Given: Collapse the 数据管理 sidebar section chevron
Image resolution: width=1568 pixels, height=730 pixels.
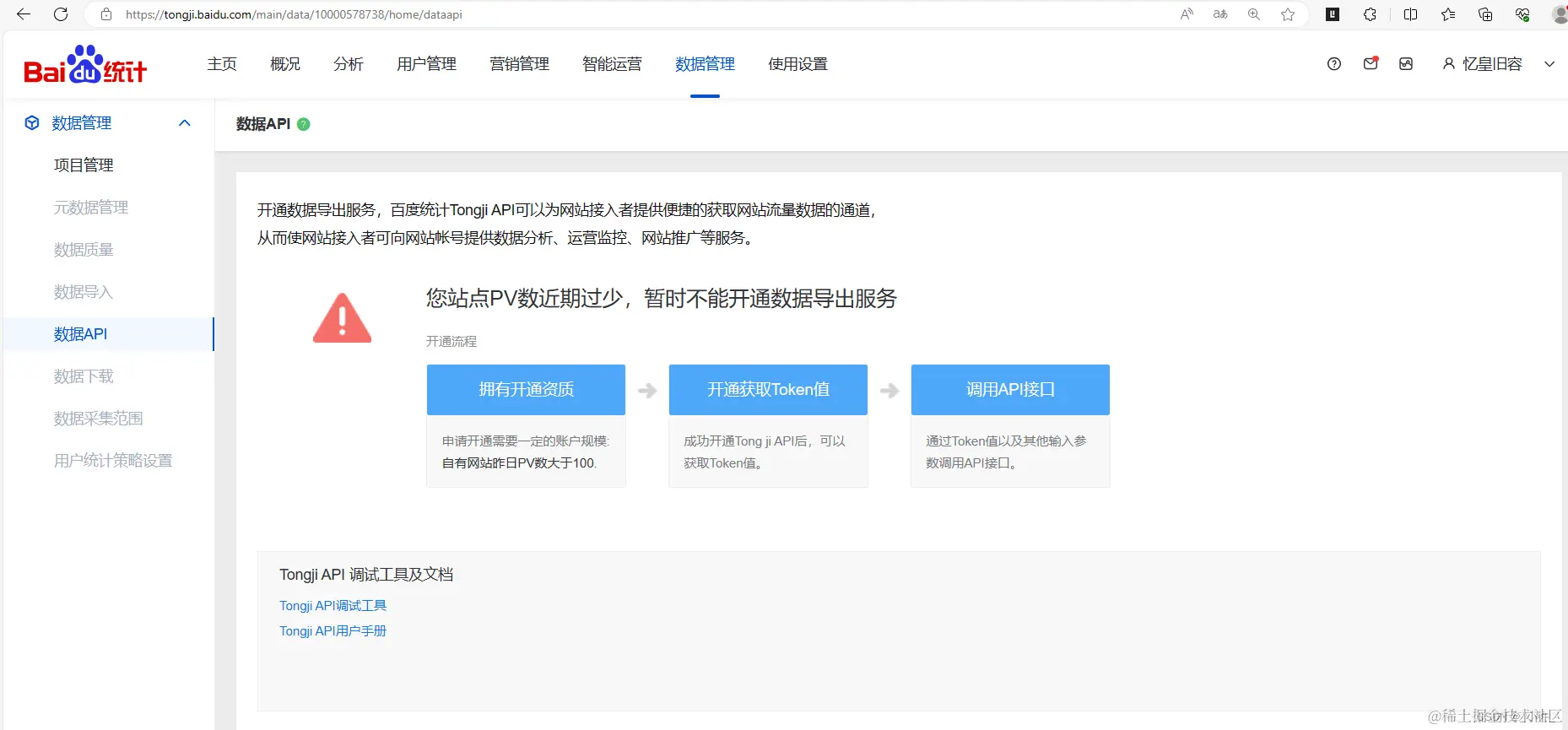Looking at the screenshot, I should [x=185, y=123].
